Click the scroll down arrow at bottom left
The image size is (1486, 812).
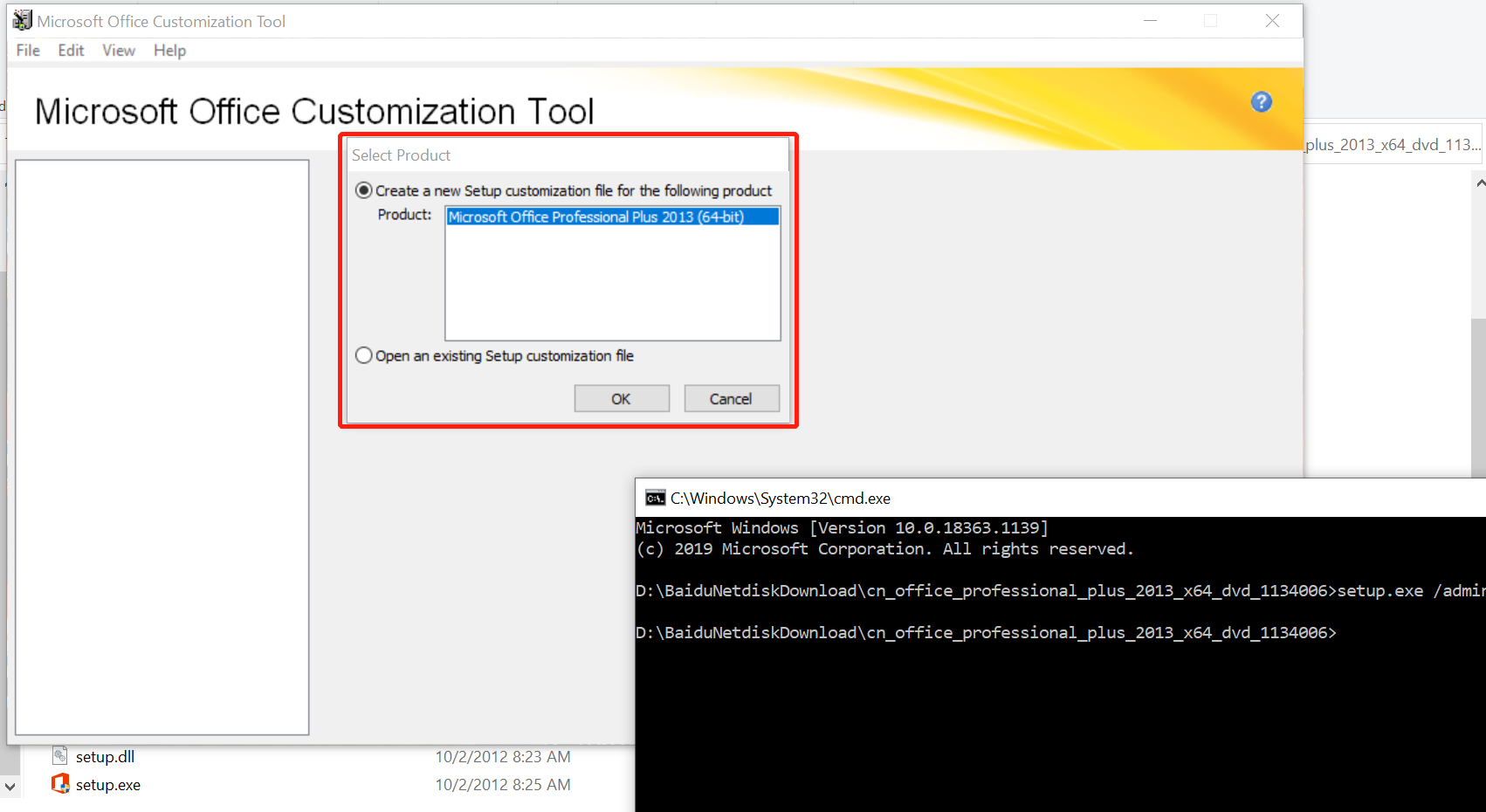click(x=10, y=787)
